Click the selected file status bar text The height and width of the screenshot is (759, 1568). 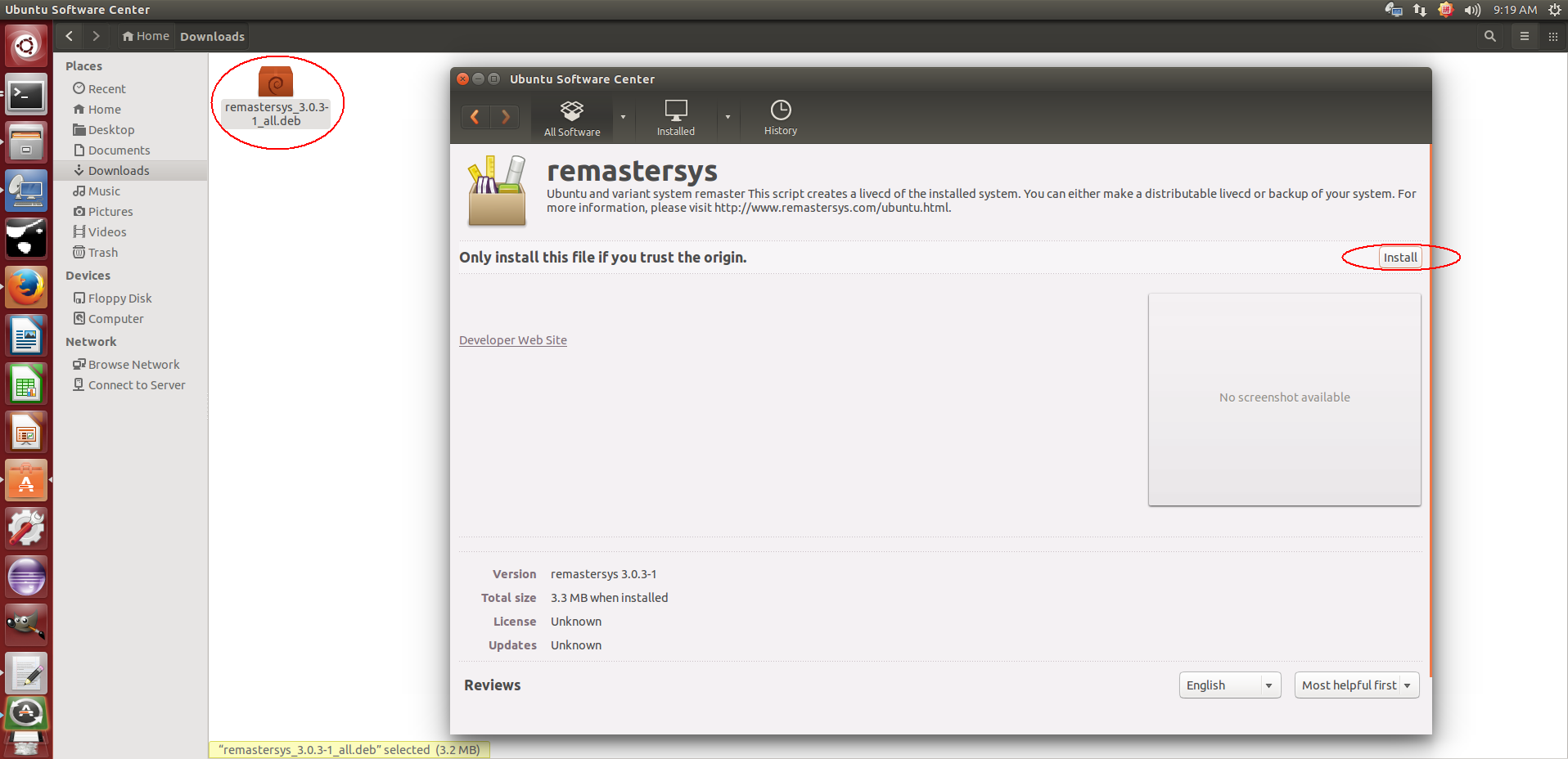(x=349, y=749)
